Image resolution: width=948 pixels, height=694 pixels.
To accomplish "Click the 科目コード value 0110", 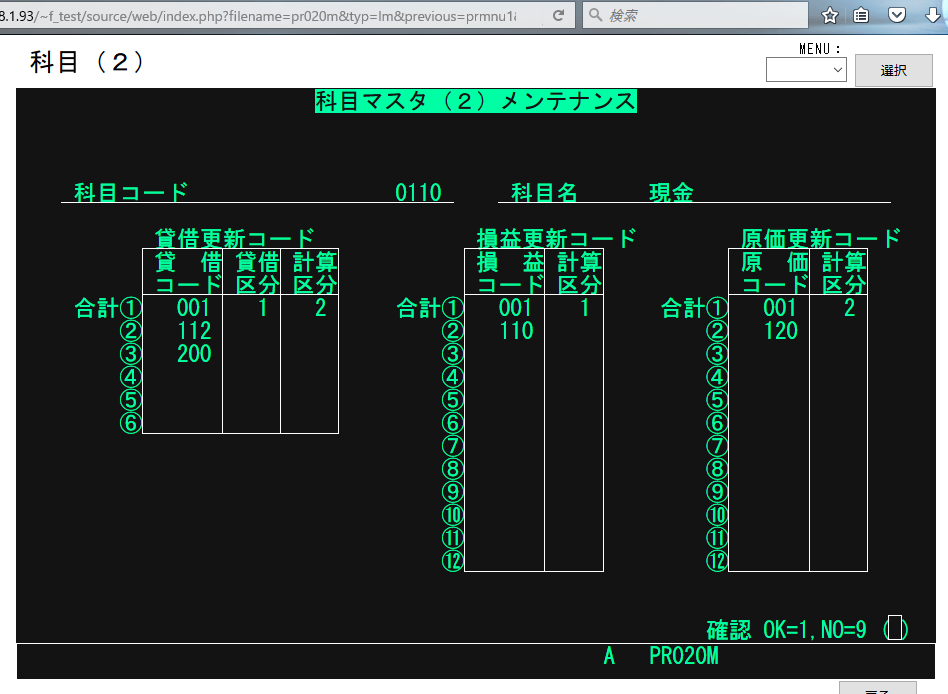I will (418, 193).
